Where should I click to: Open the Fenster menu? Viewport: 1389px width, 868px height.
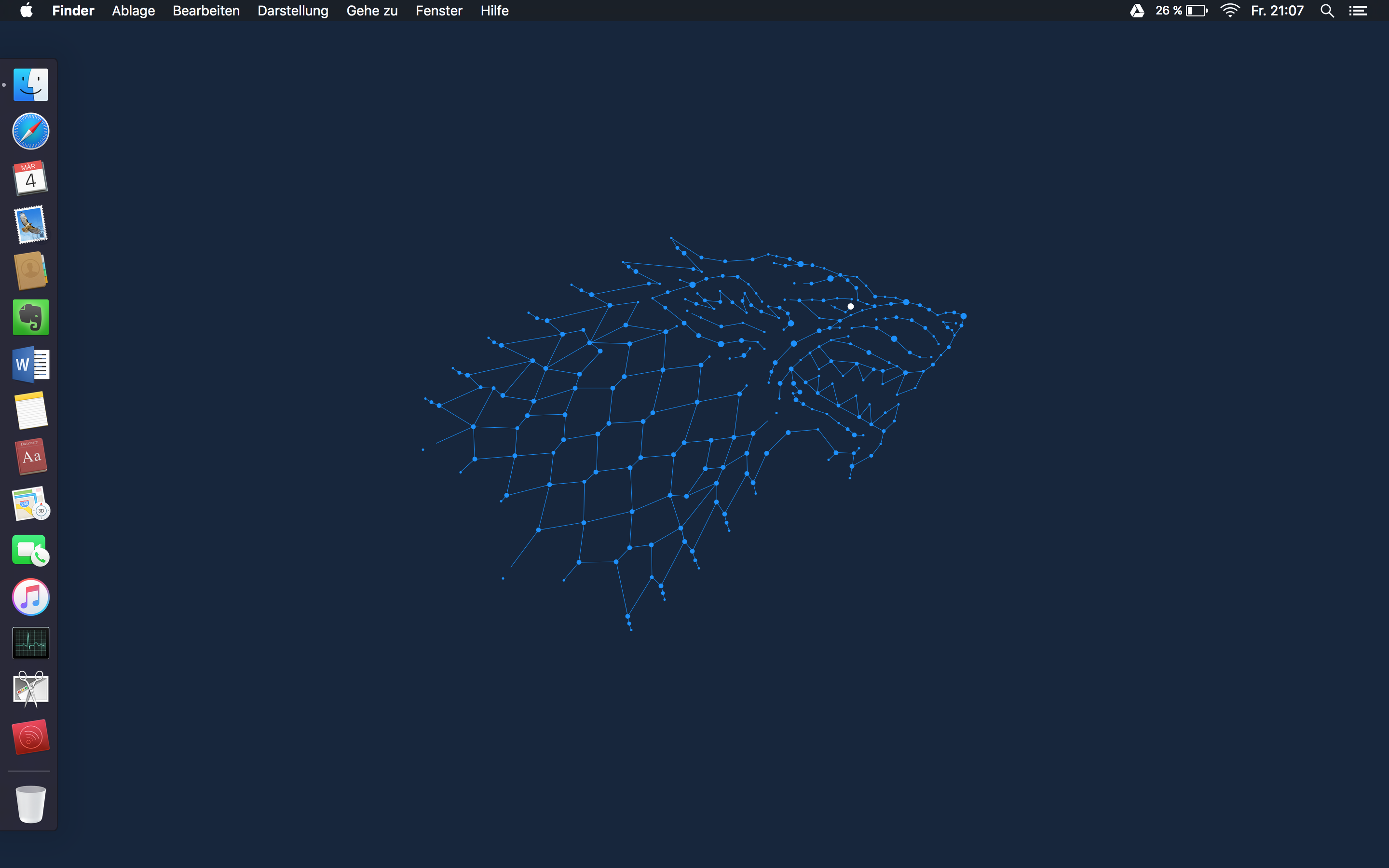tap(439, 11)
